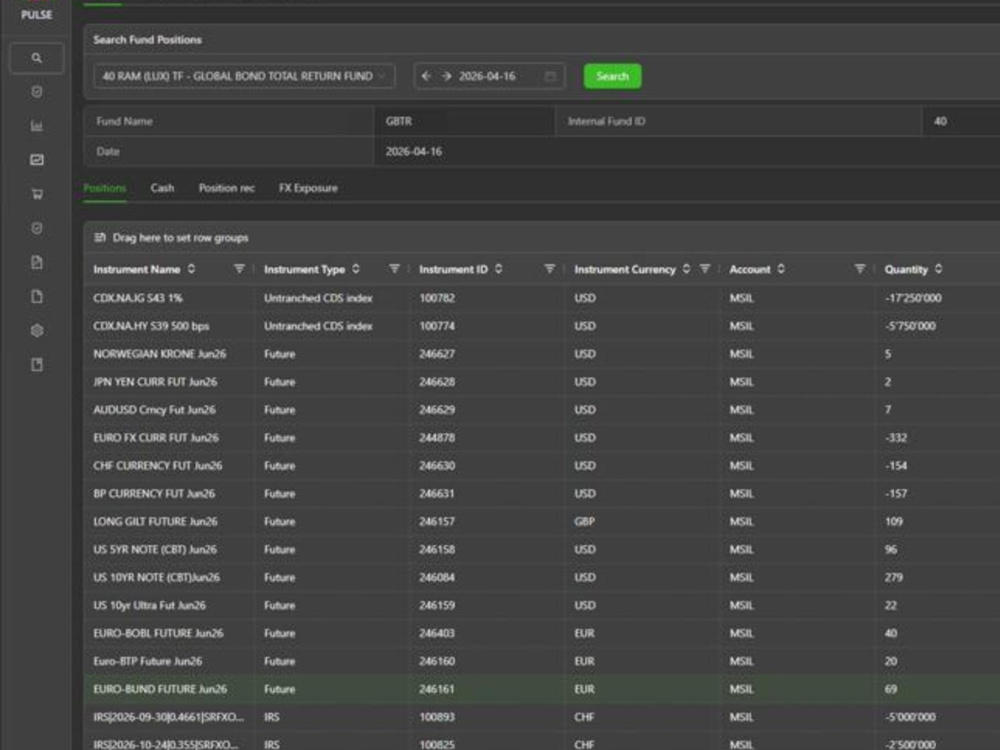This screenshot has width=1000, height=750.
Task: Select BP CURRENCY FUT Jun26 row
Action: pyautogui.click(x=541, y=494)
